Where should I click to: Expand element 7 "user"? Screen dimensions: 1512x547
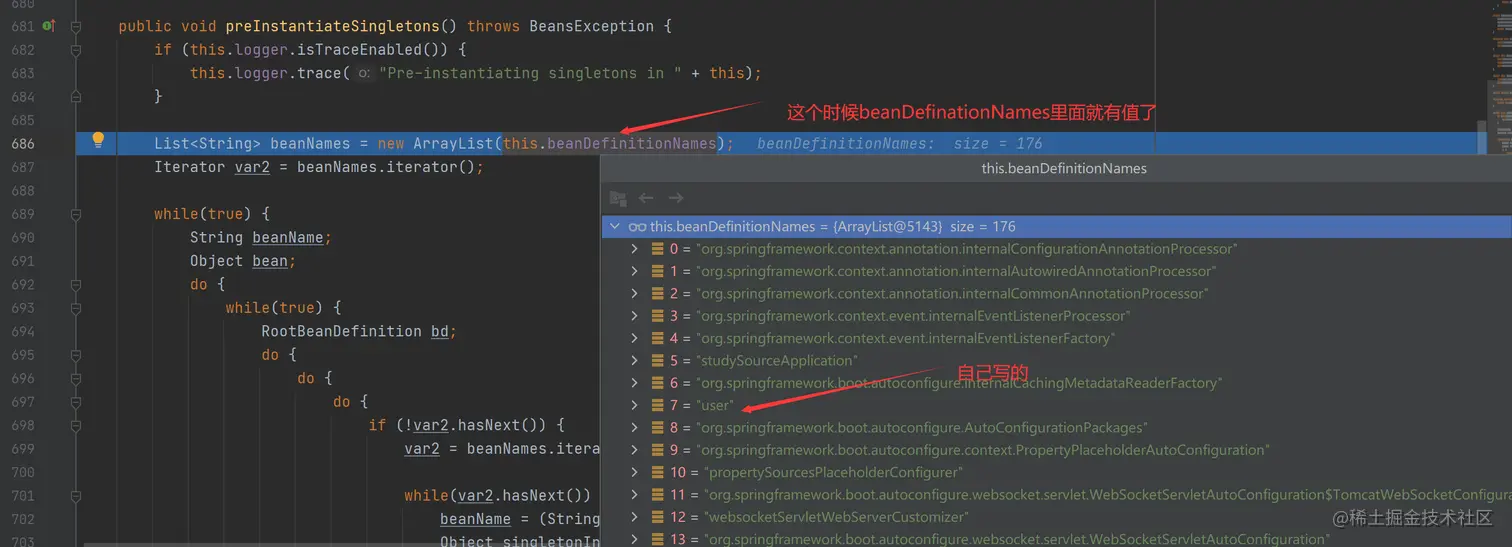[634, 405]
